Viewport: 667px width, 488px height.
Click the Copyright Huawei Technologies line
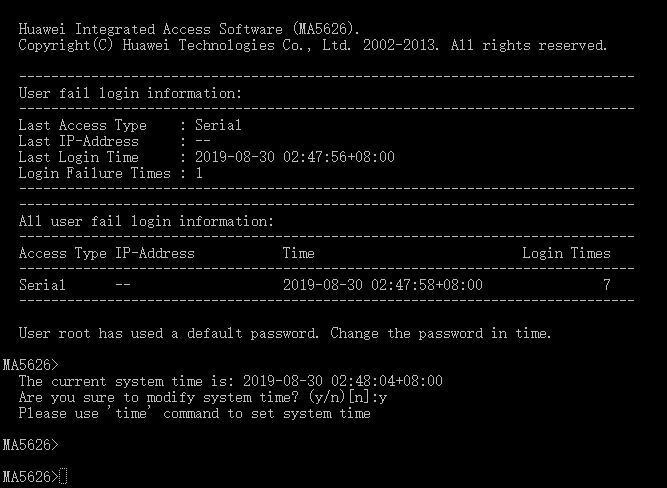click(x=312, y=45)
